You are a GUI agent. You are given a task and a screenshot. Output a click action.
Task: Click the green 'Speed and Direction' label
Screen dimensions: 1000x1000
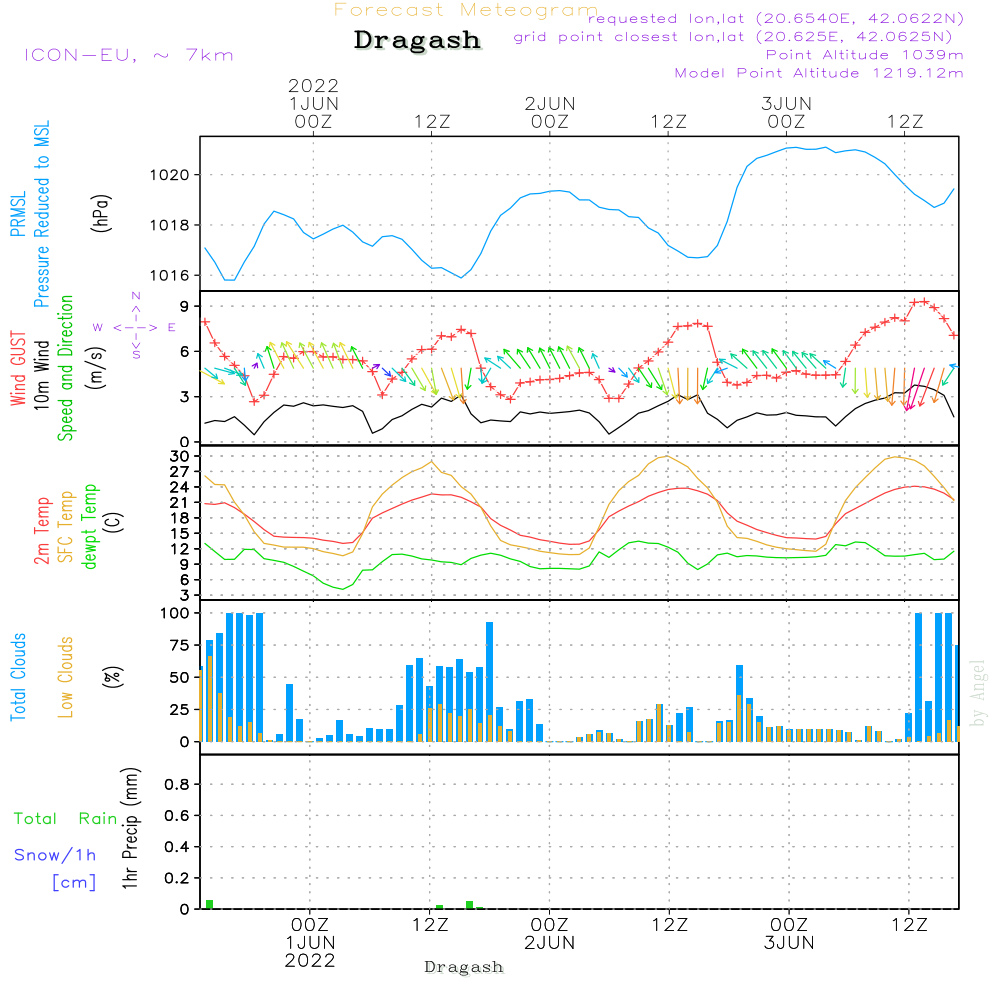(65, 368)
